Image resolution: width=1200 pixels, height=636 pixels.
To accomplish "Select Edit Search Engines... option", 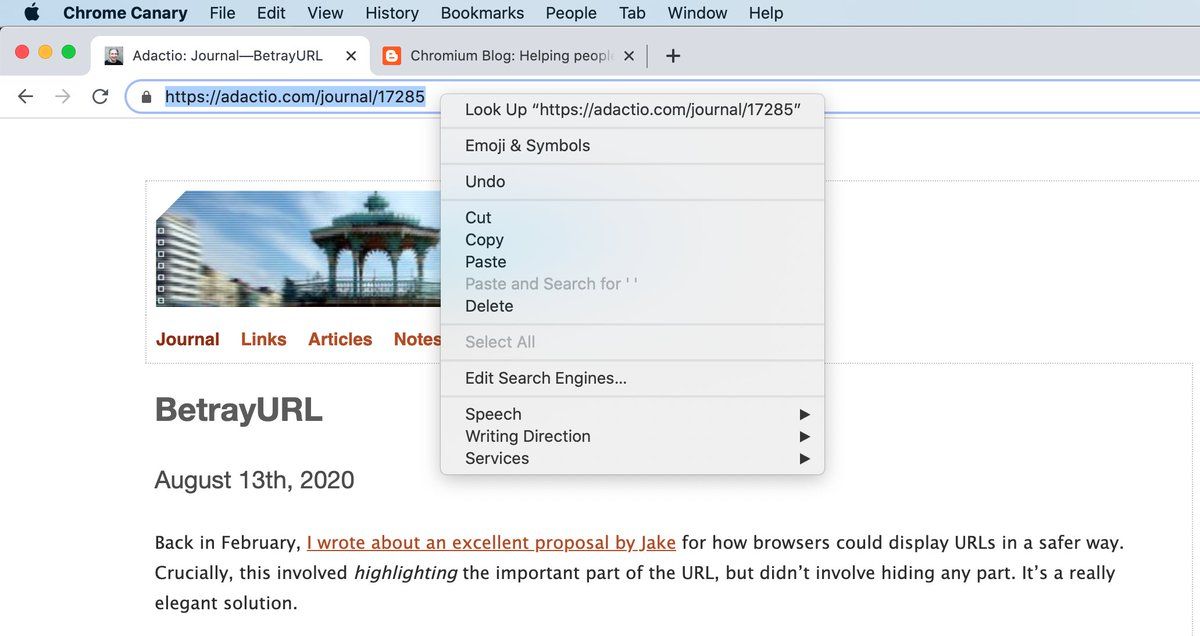I will click(x=632, y=378).
